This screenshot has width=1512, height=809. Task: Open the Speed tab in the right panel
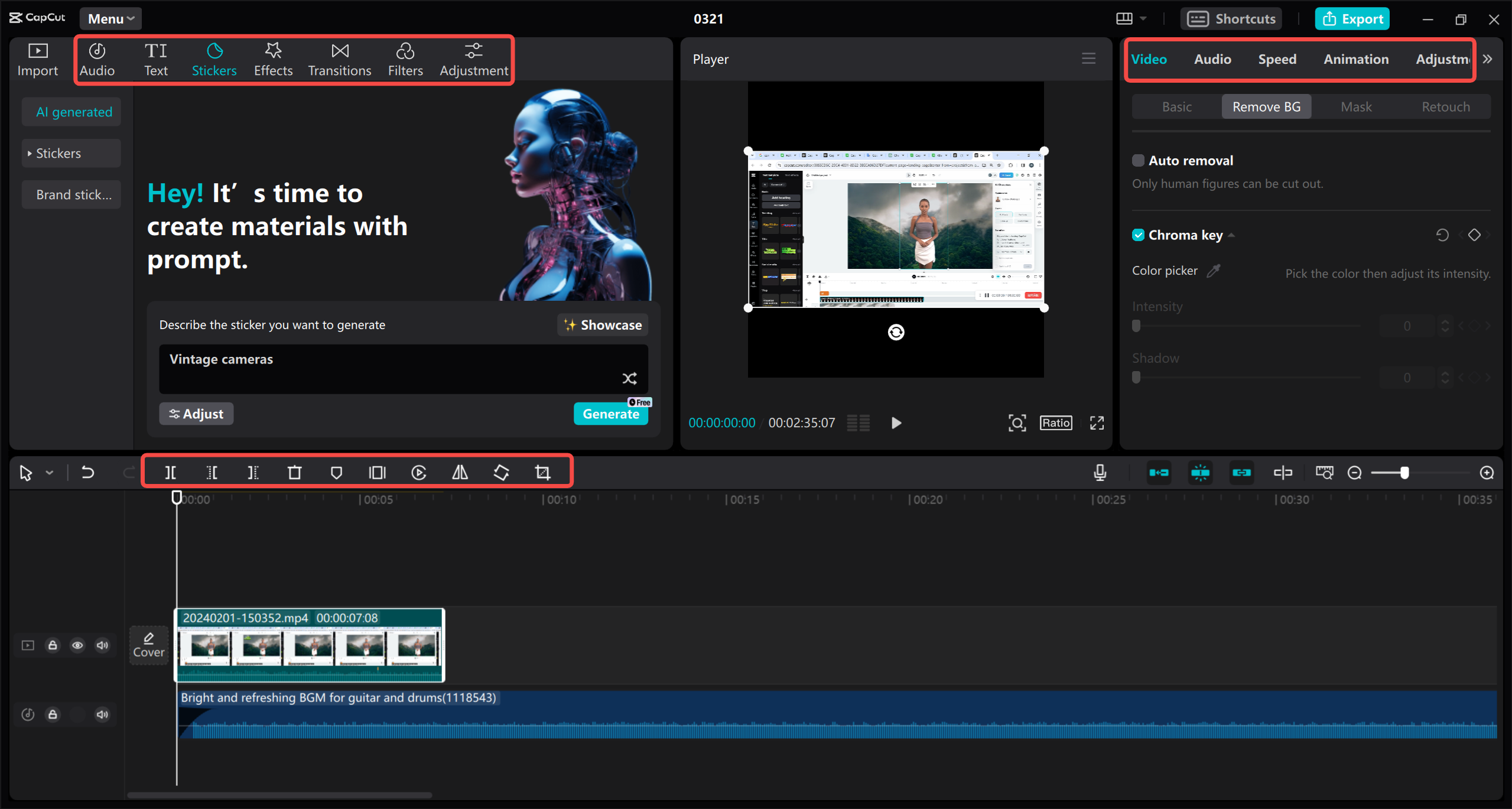1277,59
